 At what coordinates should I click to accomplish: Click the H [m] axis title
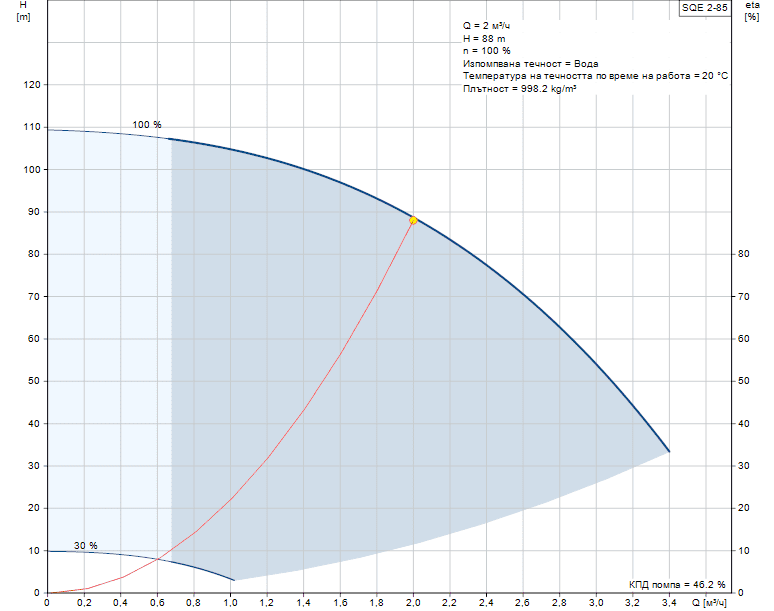tap(23, 11)
